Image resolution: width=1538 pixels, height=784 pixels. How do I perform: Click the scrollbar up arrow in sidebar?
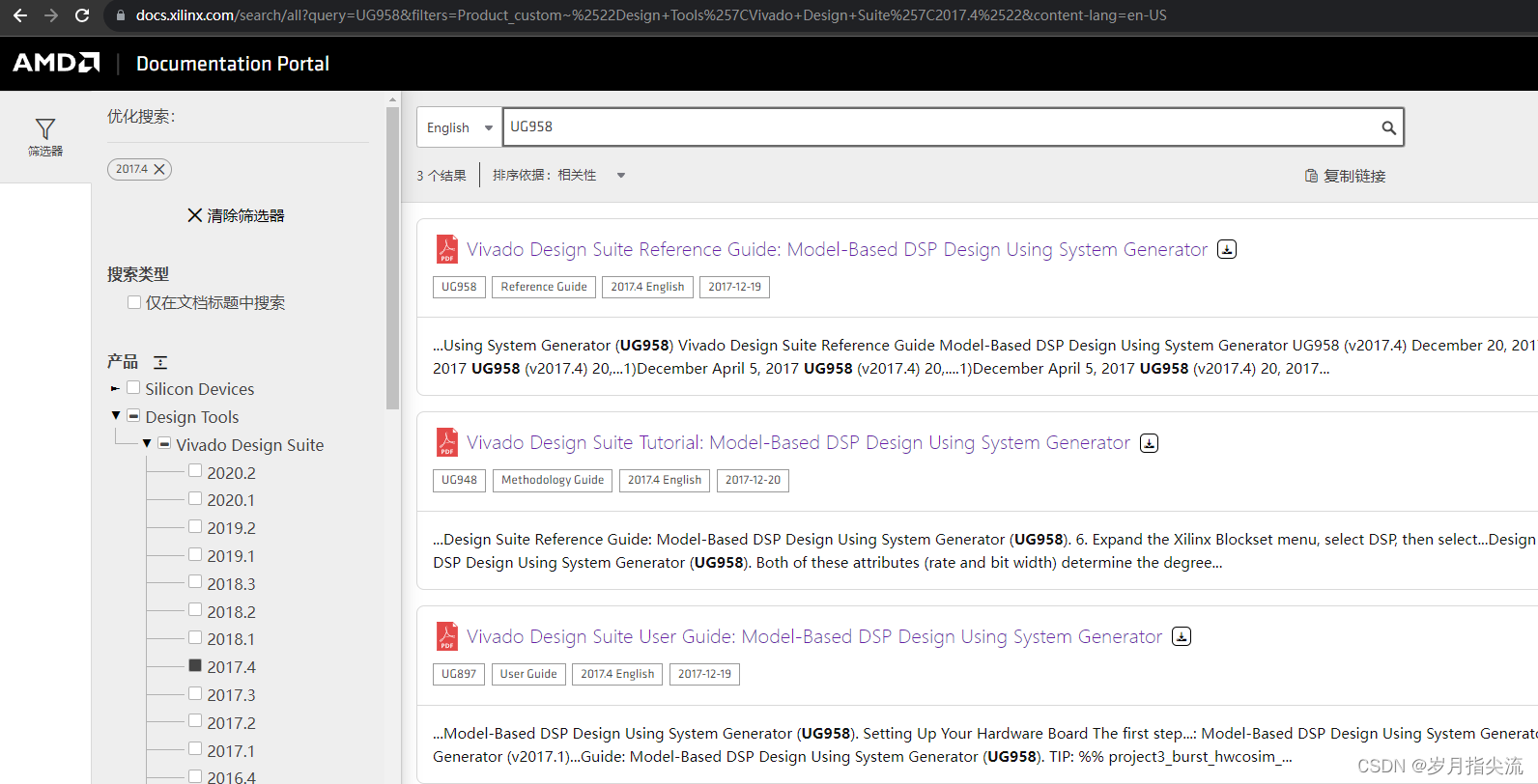(x=392, y=98)
